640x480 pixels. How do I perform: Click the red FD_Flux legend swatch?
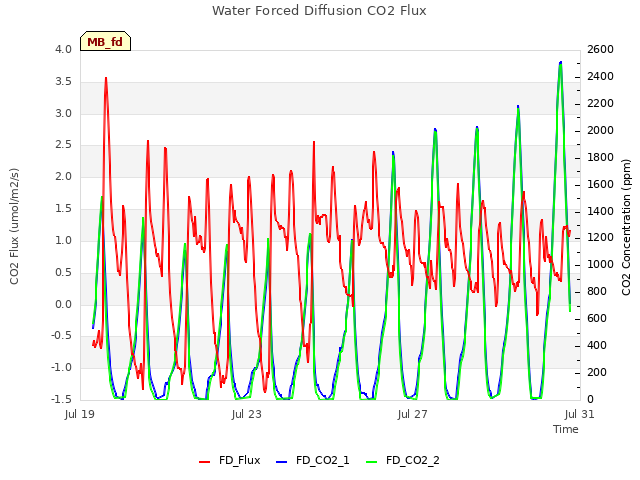coord(204,462)
